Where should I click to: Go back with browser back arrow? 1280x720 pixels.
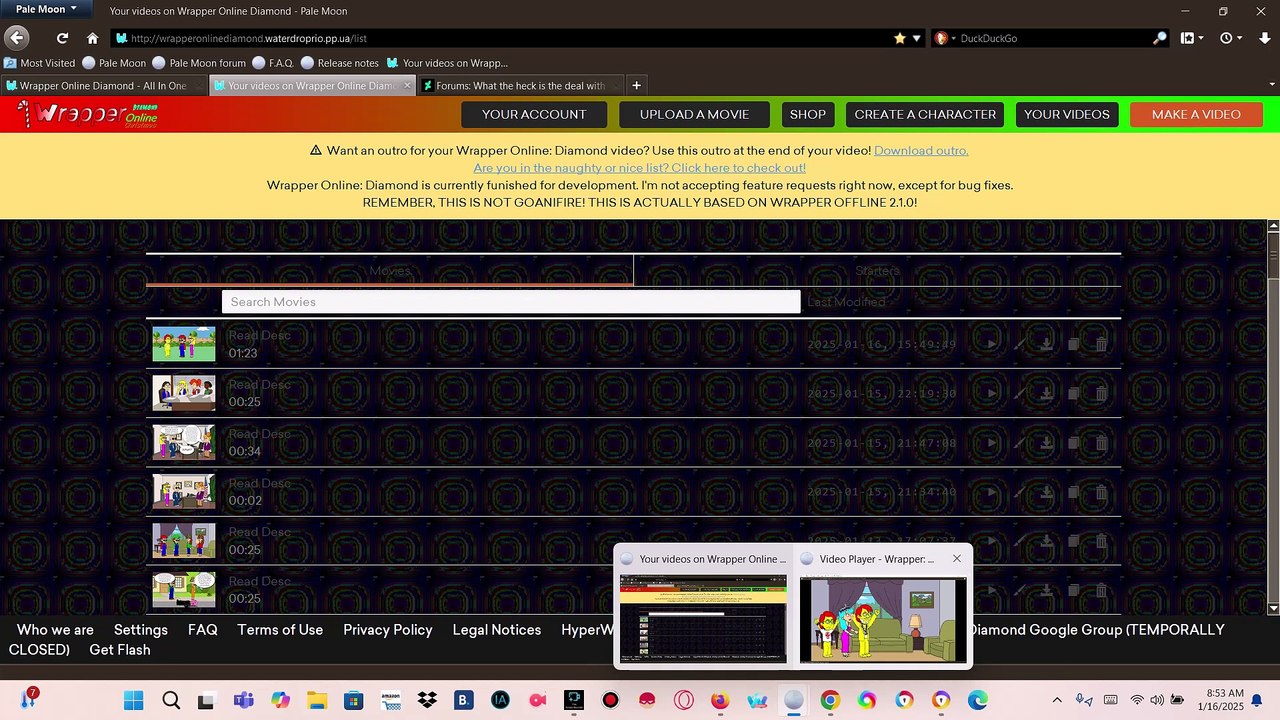point(16,38)
